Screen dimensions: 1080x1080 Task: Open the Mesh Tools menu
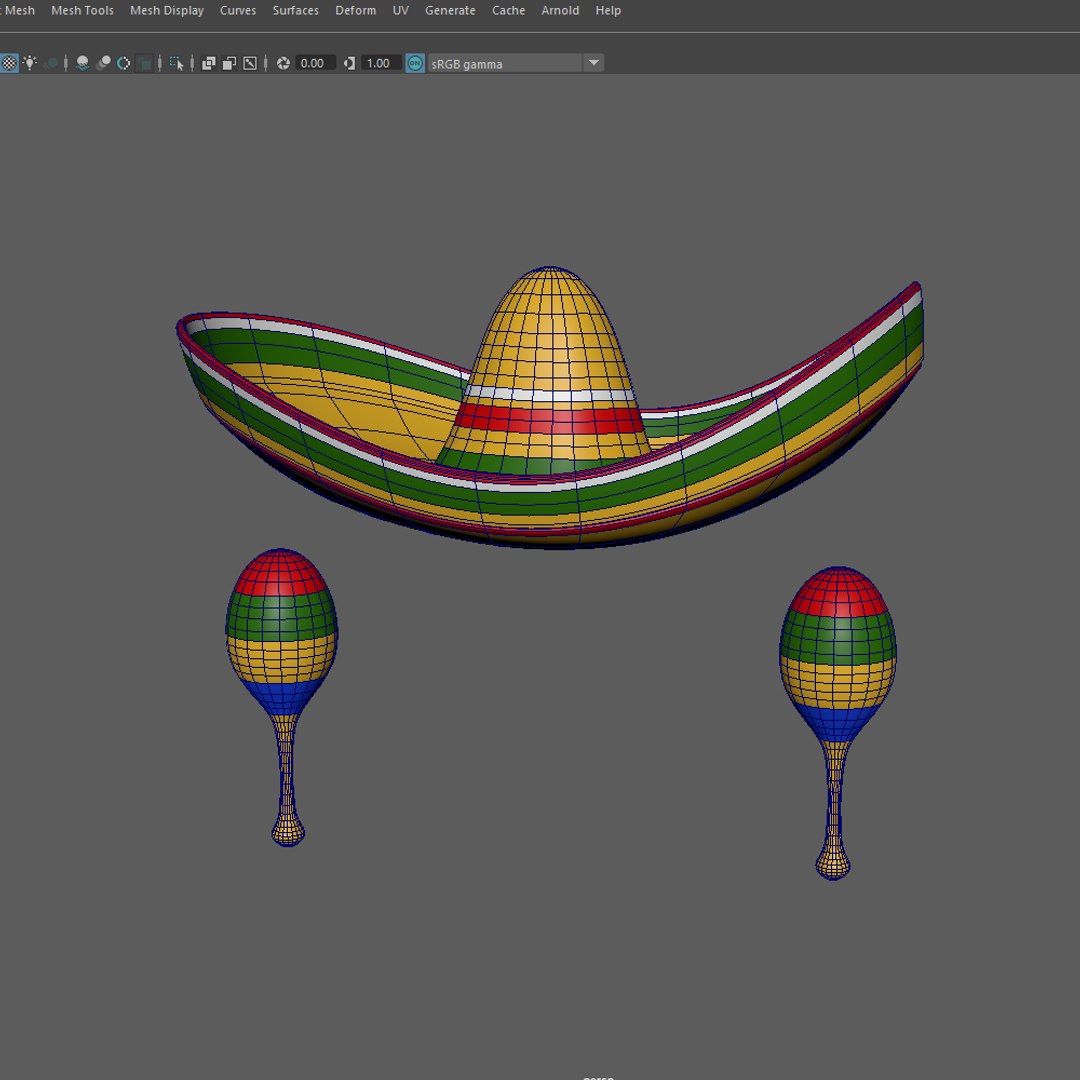click(83, 10)
